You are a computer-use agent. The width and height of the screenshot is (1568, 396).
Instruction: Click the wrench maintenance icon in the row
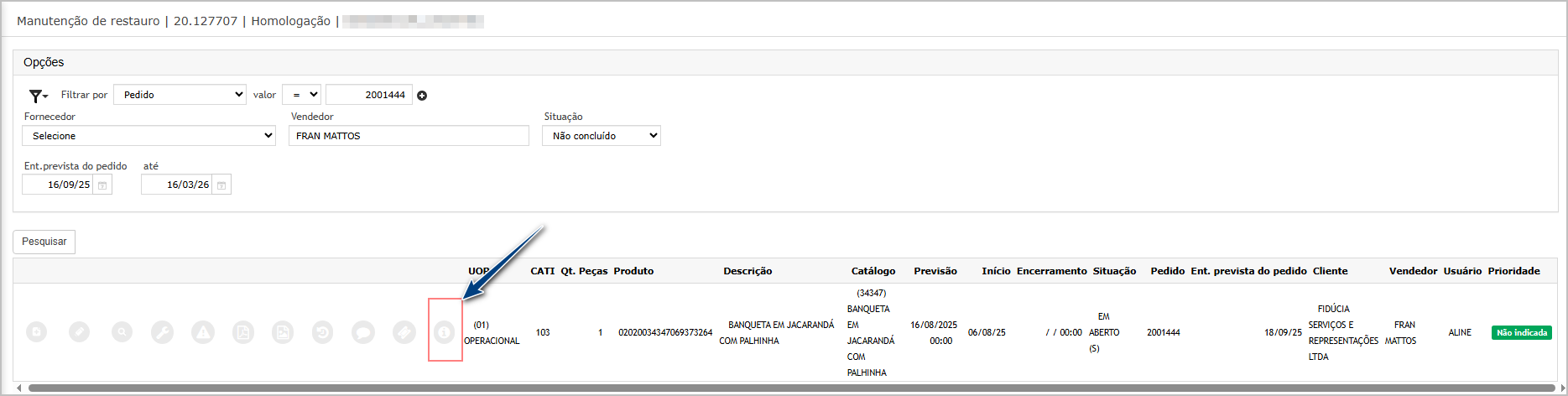162,333
